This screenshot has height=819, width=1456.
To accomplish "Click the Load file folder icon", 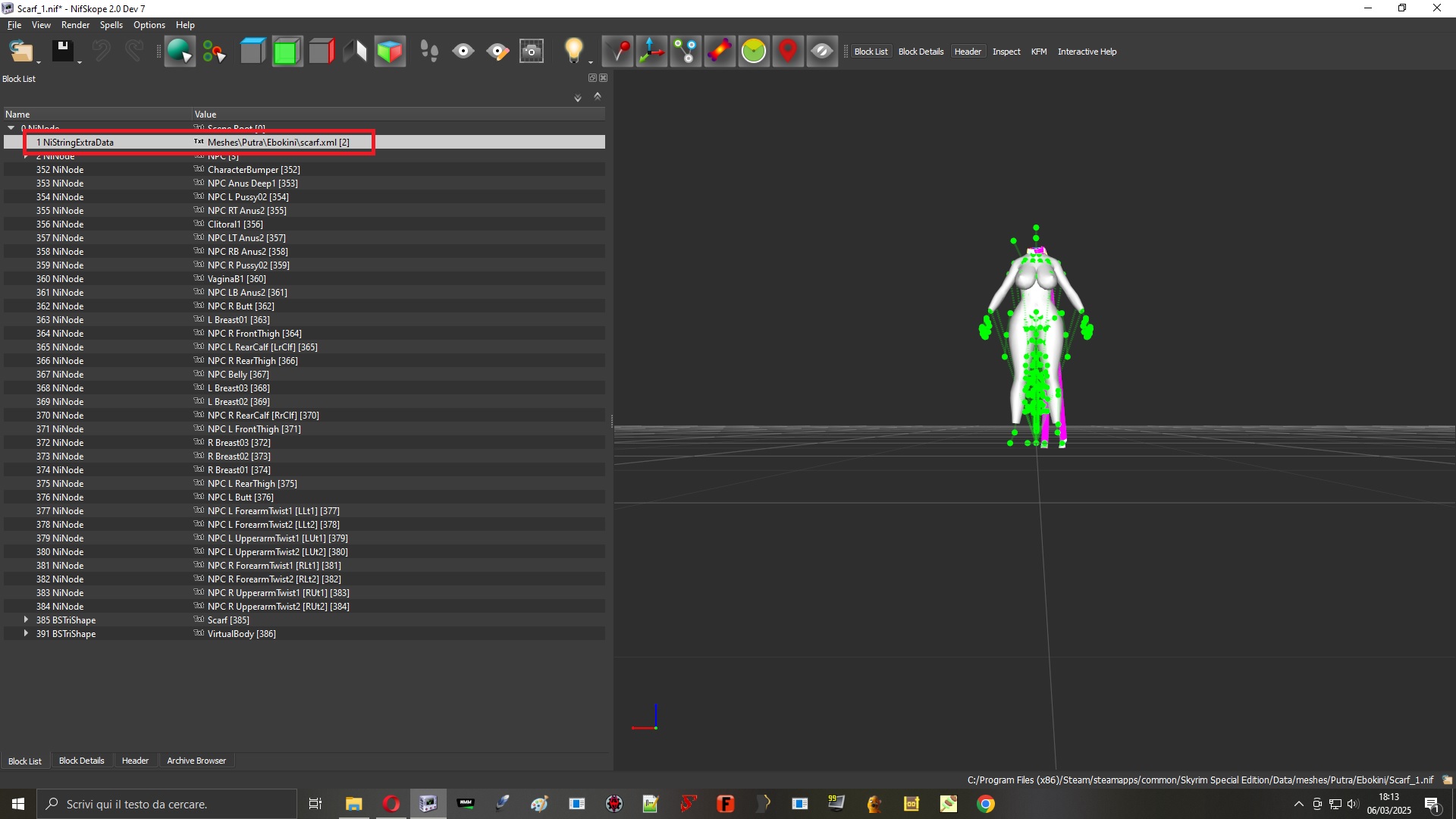I will click(20, 52).
